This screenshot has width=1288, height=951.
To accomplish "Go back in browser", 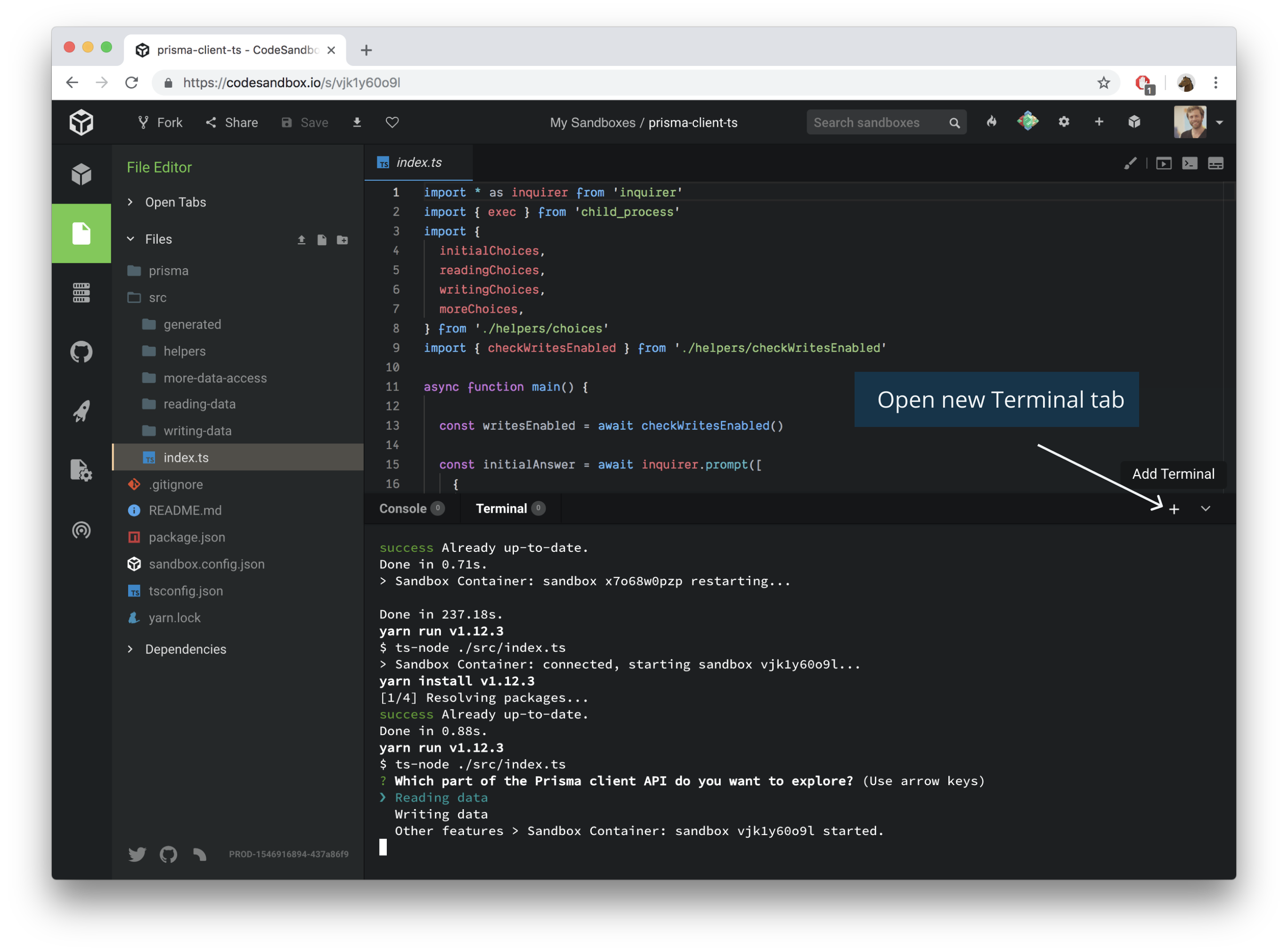I will (72, 82).
